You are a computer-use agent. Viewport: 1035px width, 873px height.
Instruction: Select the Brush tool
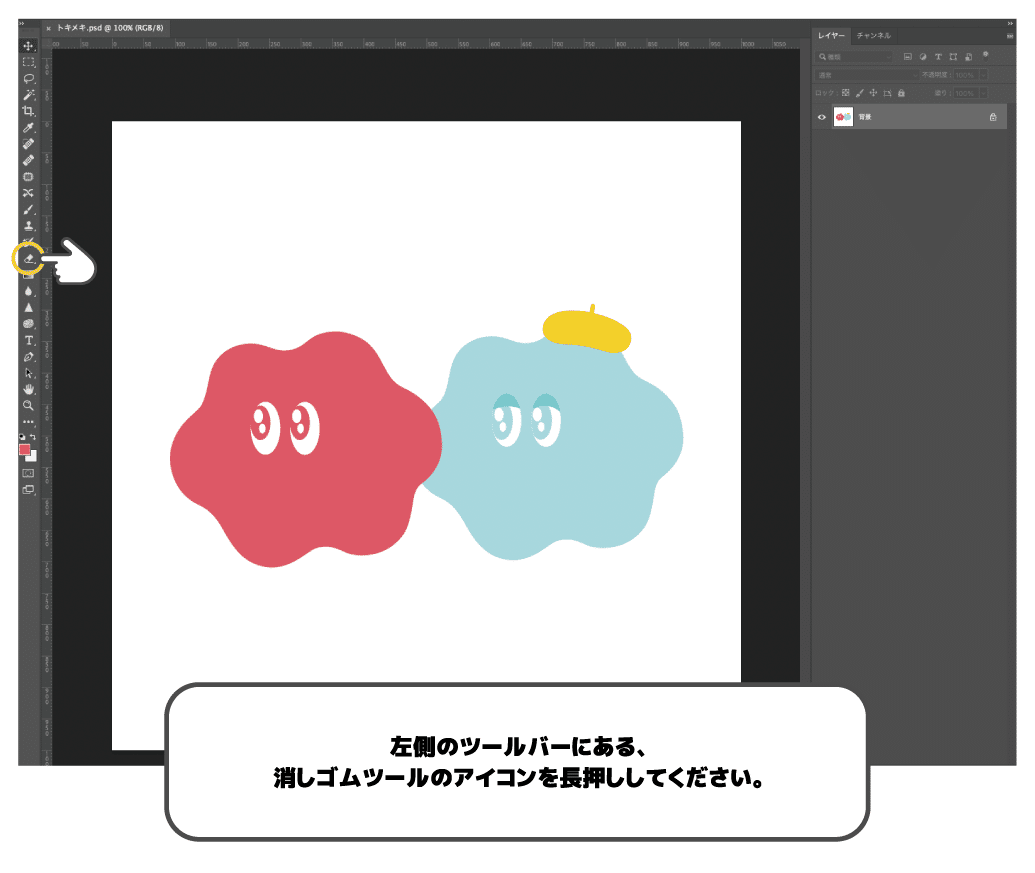click(28, 210)
